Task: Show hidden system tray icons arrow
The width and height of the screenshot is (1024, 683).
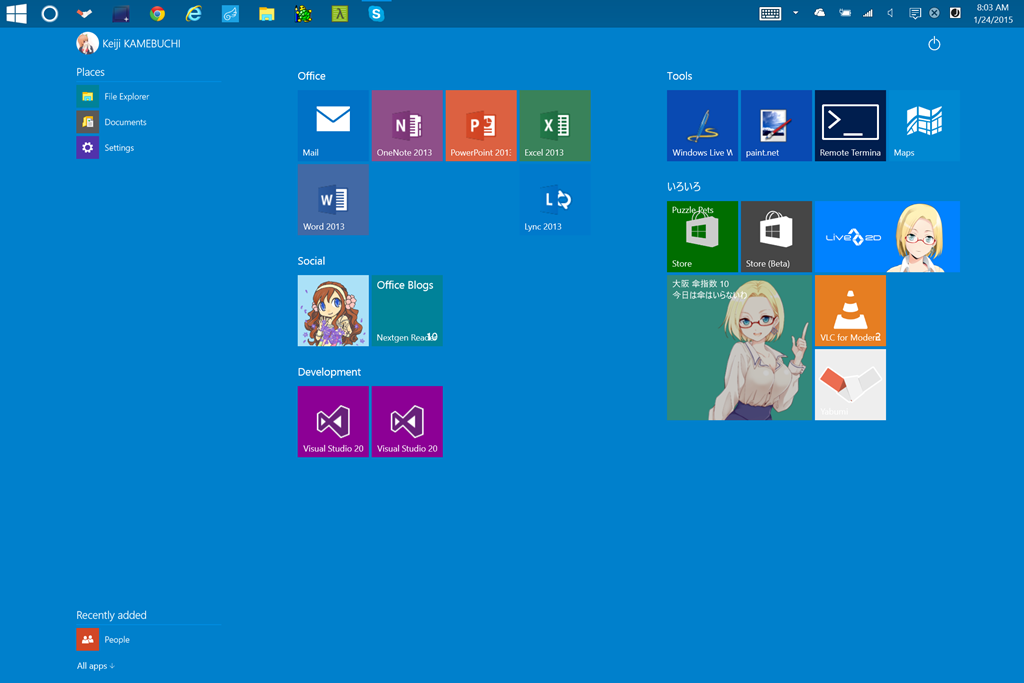Action: (796, 13)
